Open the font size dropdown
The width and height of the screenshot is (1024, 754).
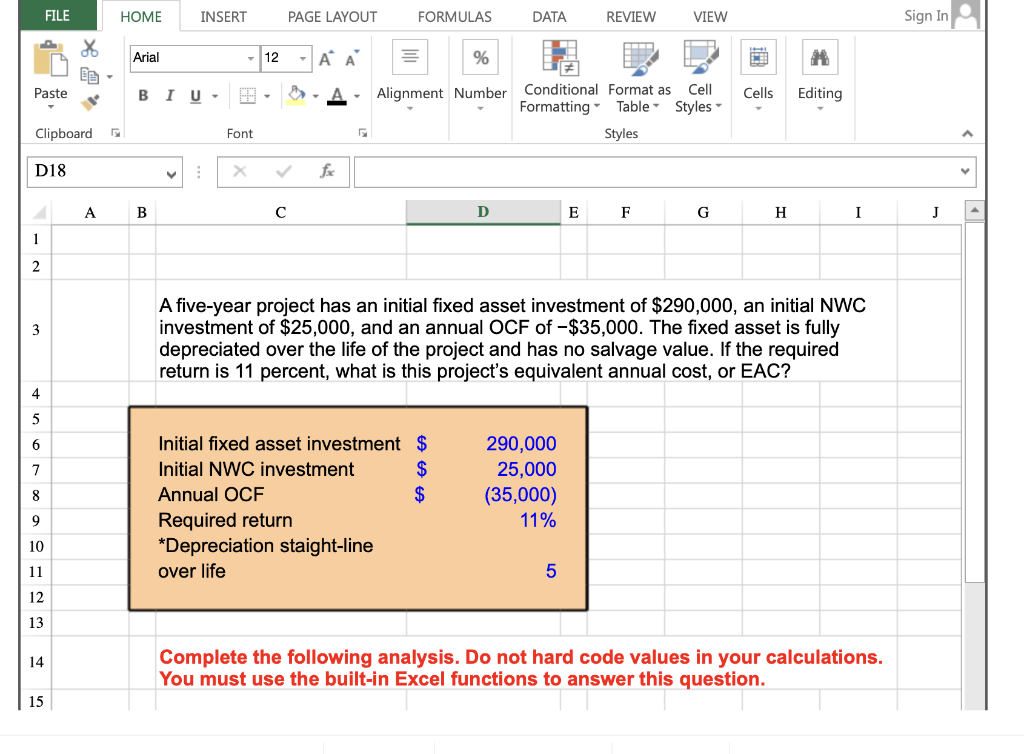[302, 58]
